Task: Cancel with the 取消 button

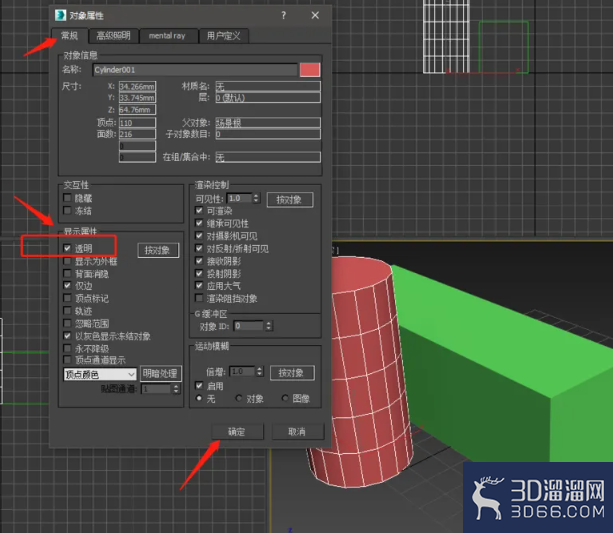Action: [298, 432]
